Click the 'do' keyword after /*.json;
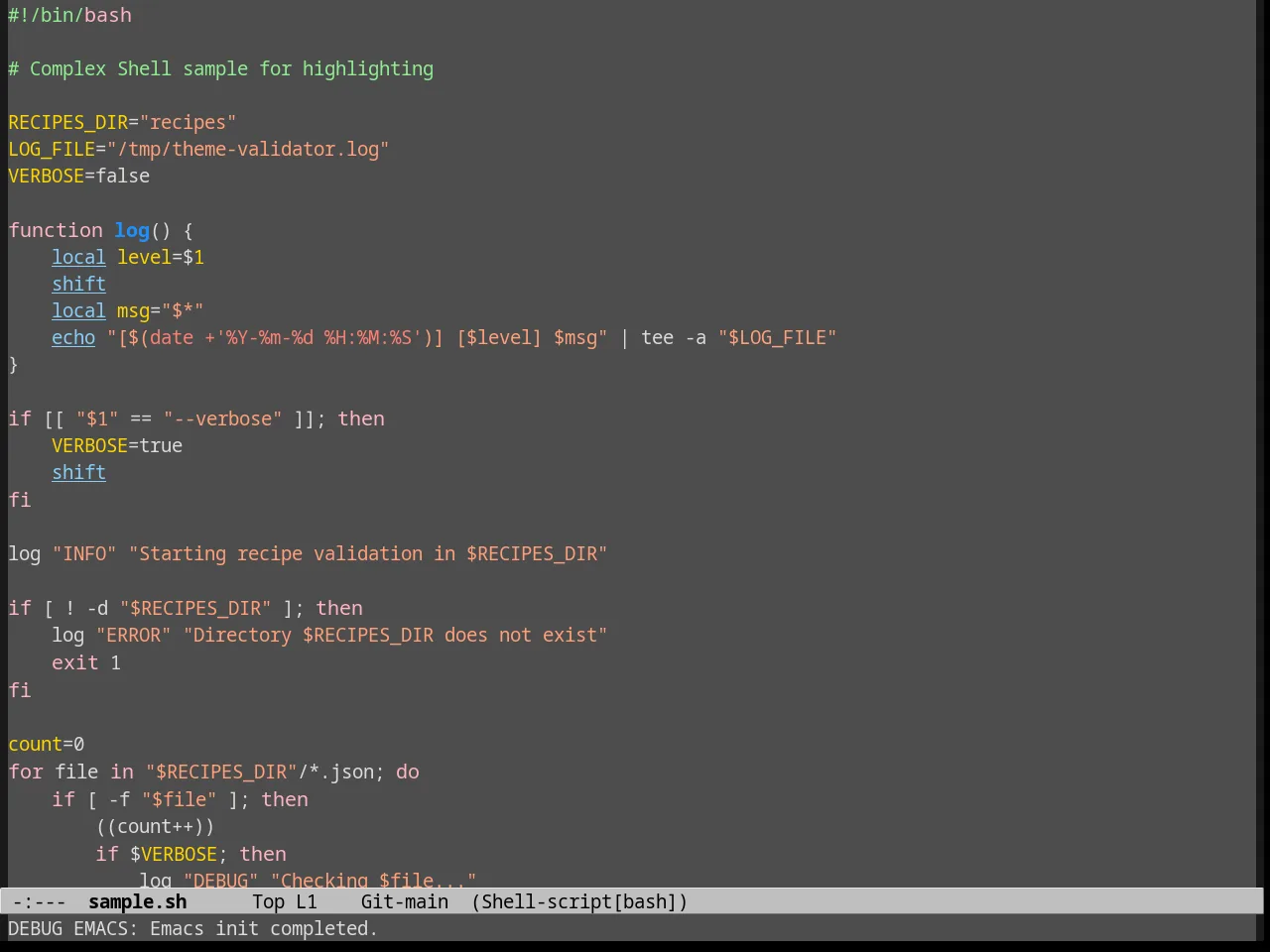 [408, 772]
